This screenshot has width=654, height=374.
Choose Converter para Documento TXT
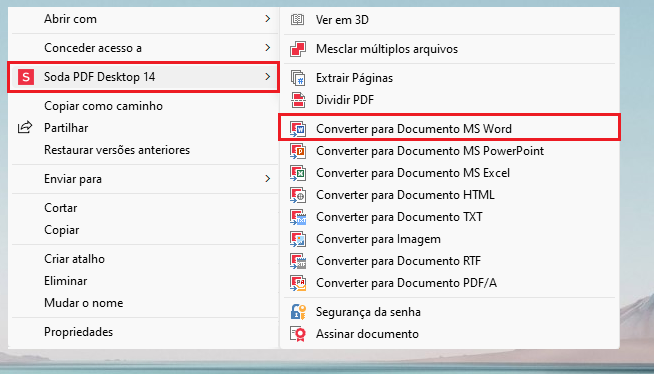point(450,217)
